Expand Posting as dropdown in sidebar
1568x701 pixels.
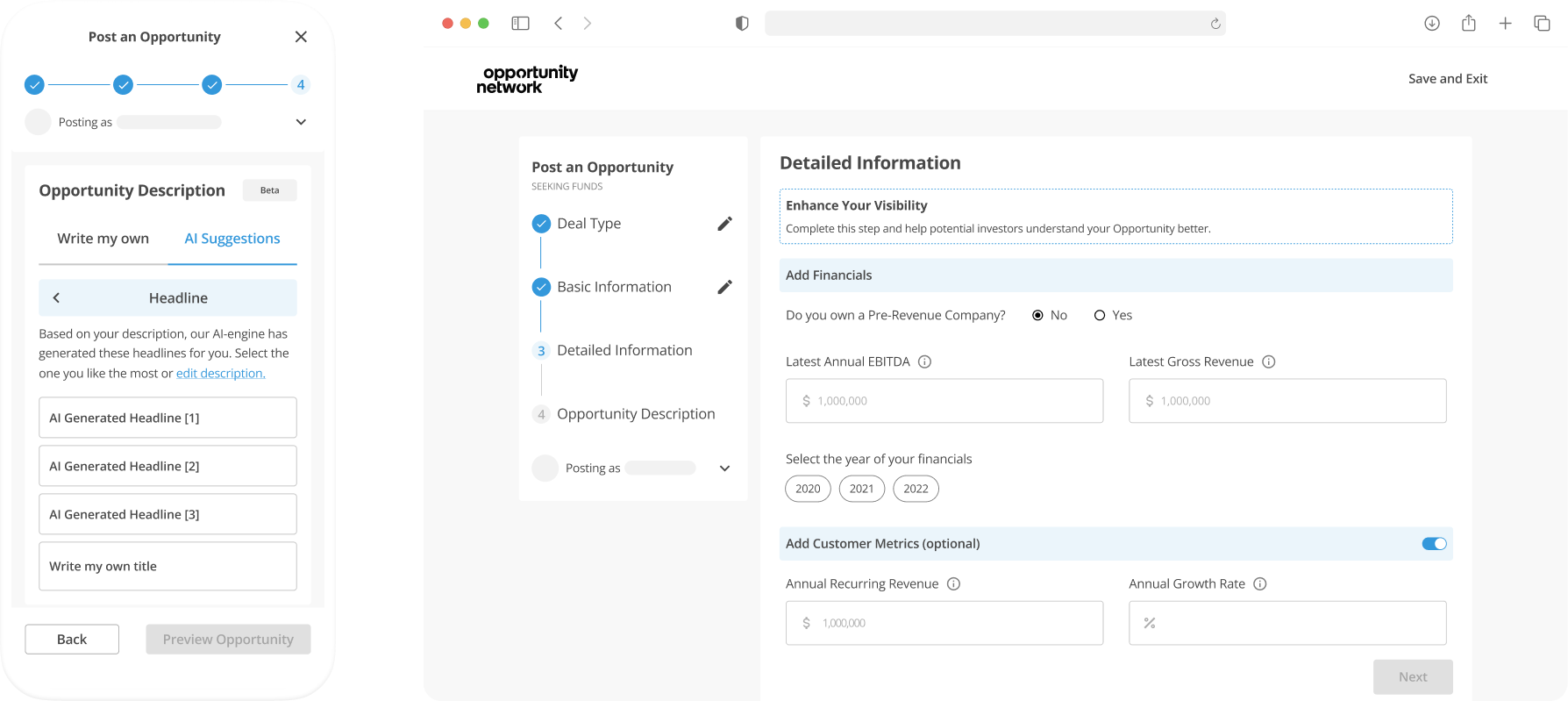[x=725, y=469]
